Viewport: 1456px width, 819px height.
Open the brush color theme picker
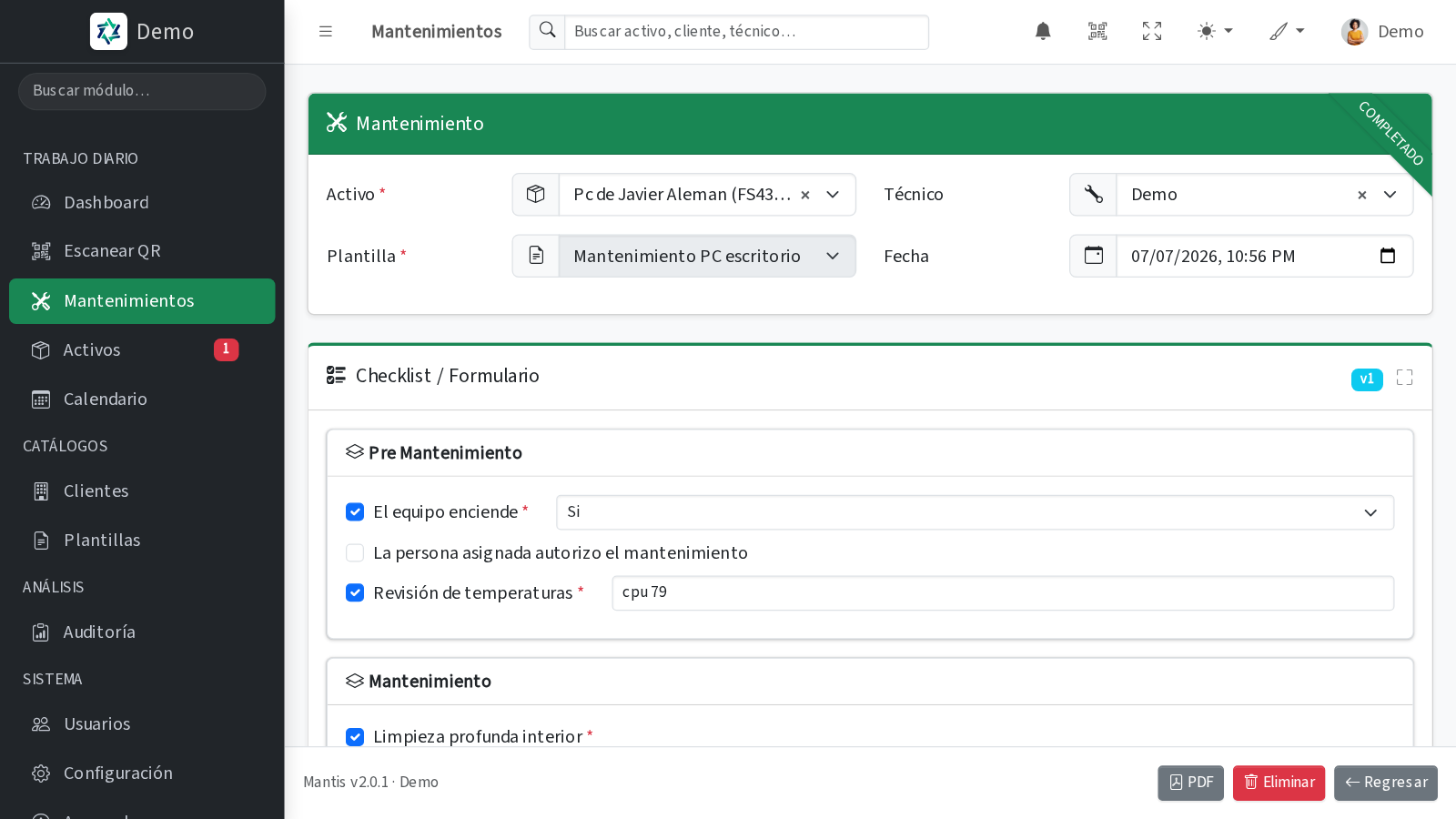tap(1287, 32)
